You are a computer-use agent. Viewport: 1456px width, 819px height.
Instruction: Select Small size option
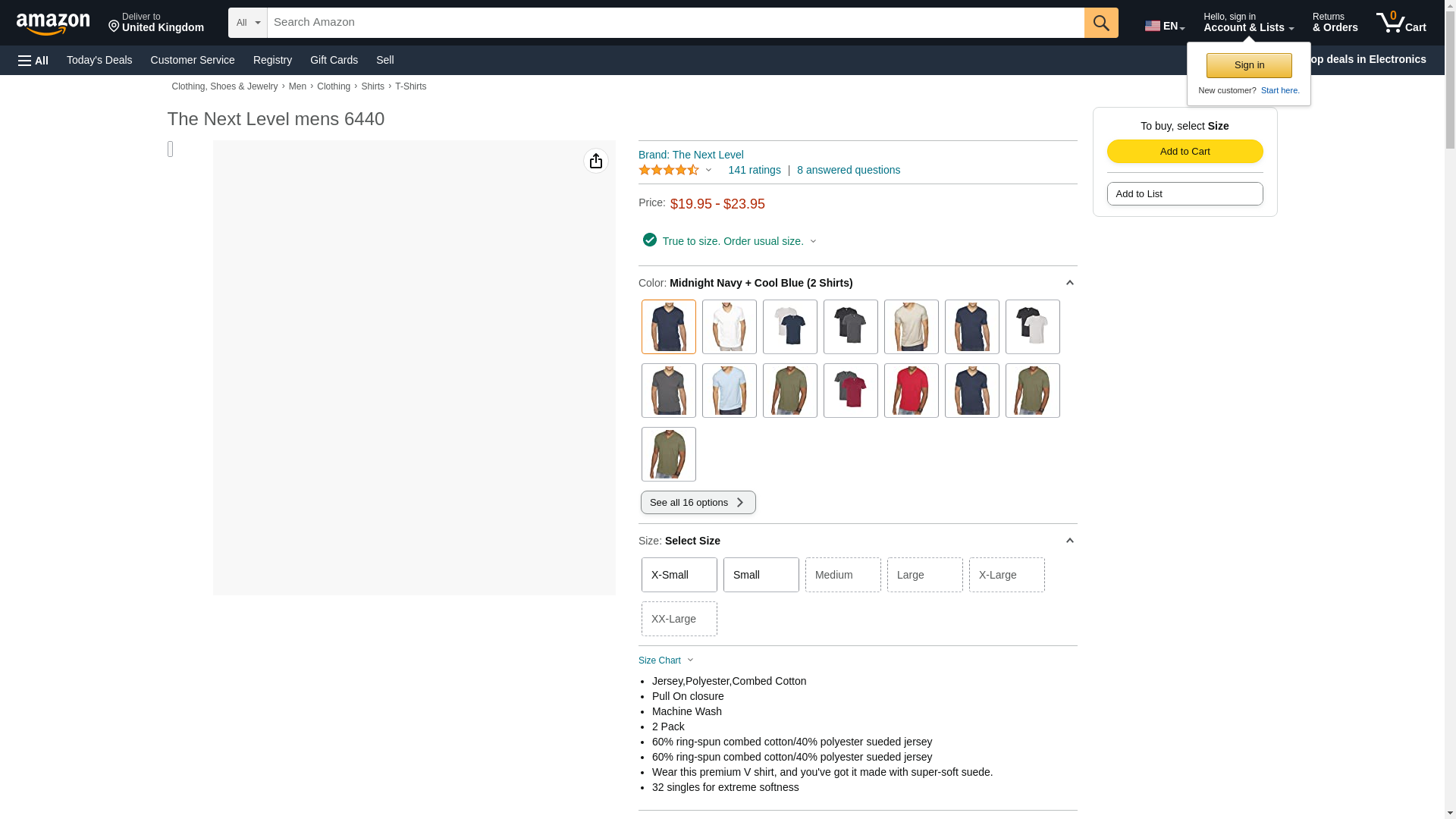coord(761,575)
